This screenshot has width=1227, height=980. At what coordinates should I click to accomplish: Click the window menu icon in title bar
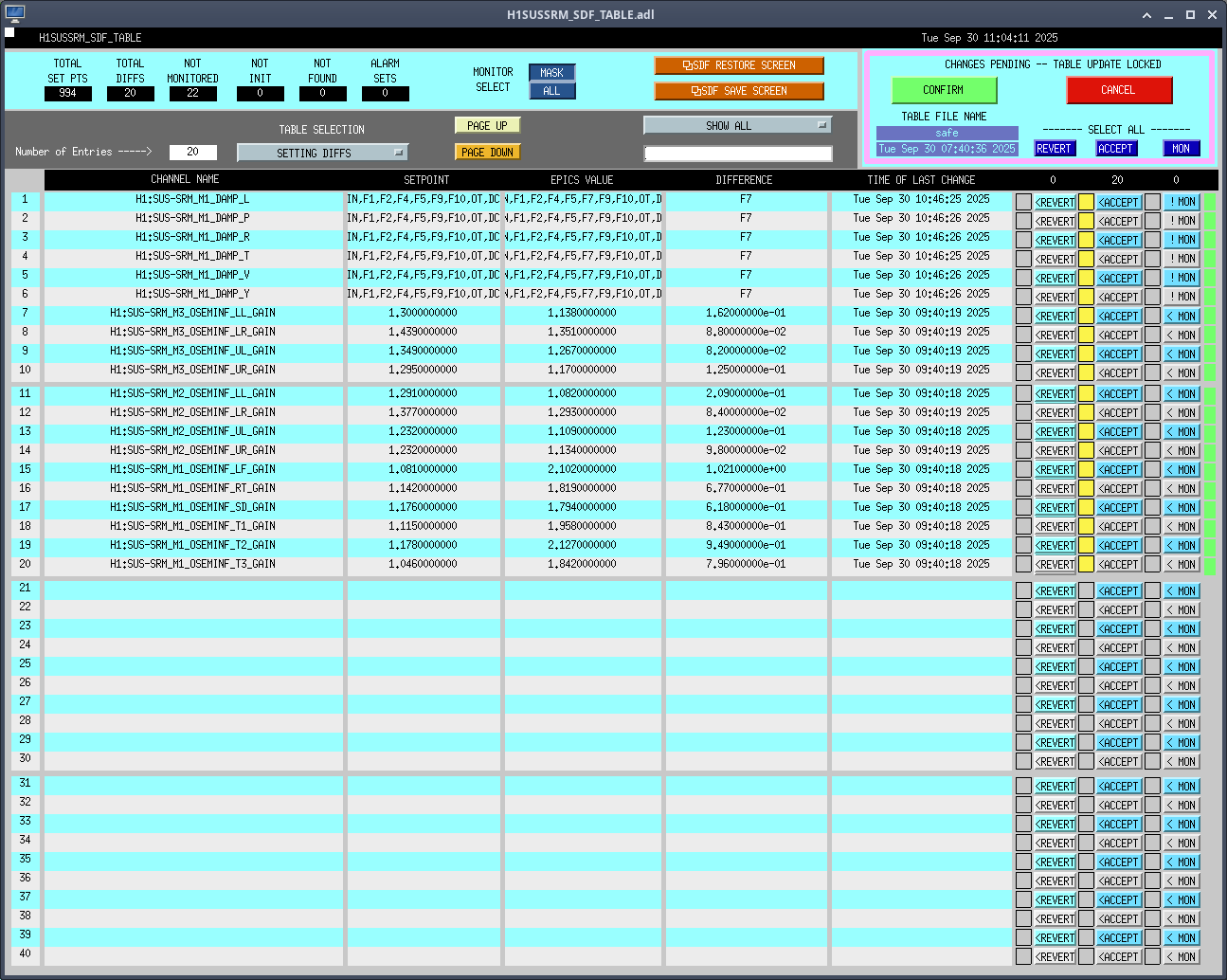point(14,14)
